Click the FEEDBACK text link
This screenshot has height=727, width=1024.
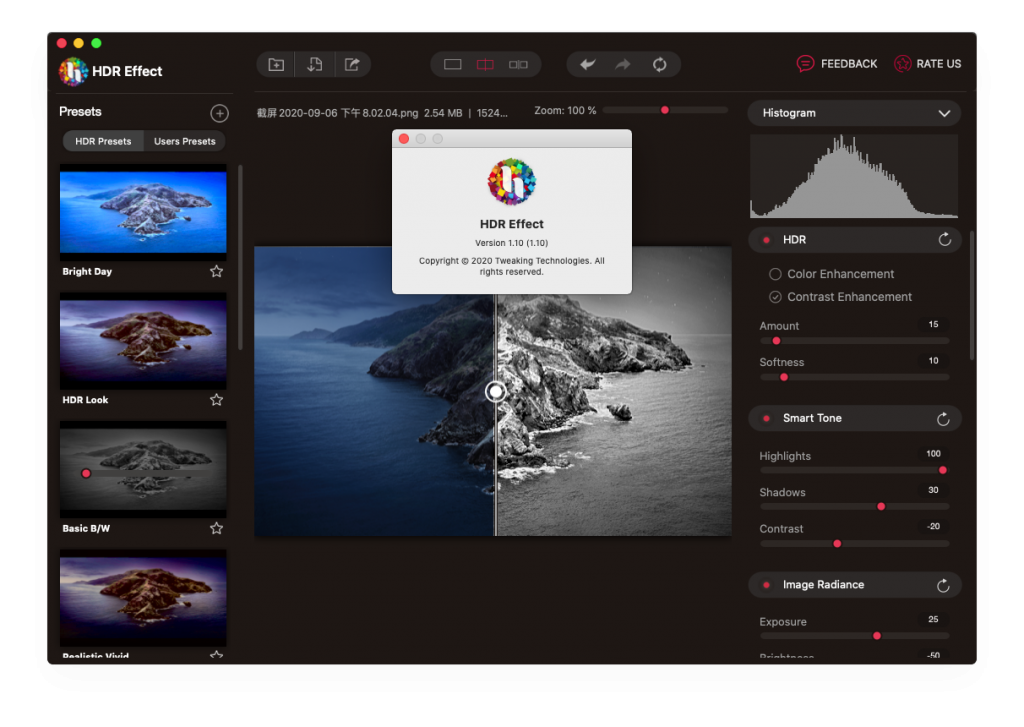849,64
